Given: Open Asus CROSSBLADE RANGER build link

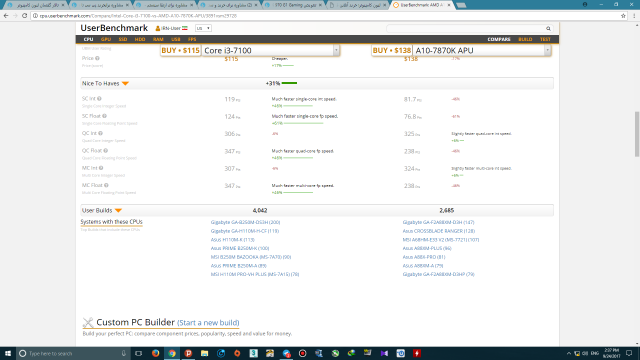Looking at the screenshot, I should [439, 231].
